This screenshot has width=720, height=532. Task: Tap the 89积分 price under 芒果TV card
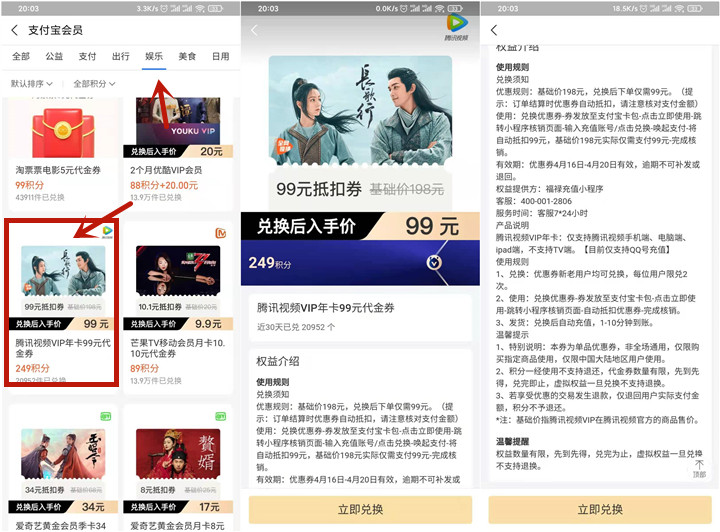145,369
